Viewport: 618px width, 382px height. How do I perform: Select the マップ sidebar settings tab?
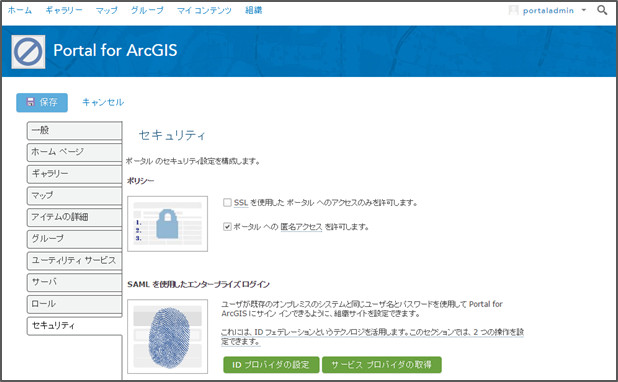coord(74,196)
